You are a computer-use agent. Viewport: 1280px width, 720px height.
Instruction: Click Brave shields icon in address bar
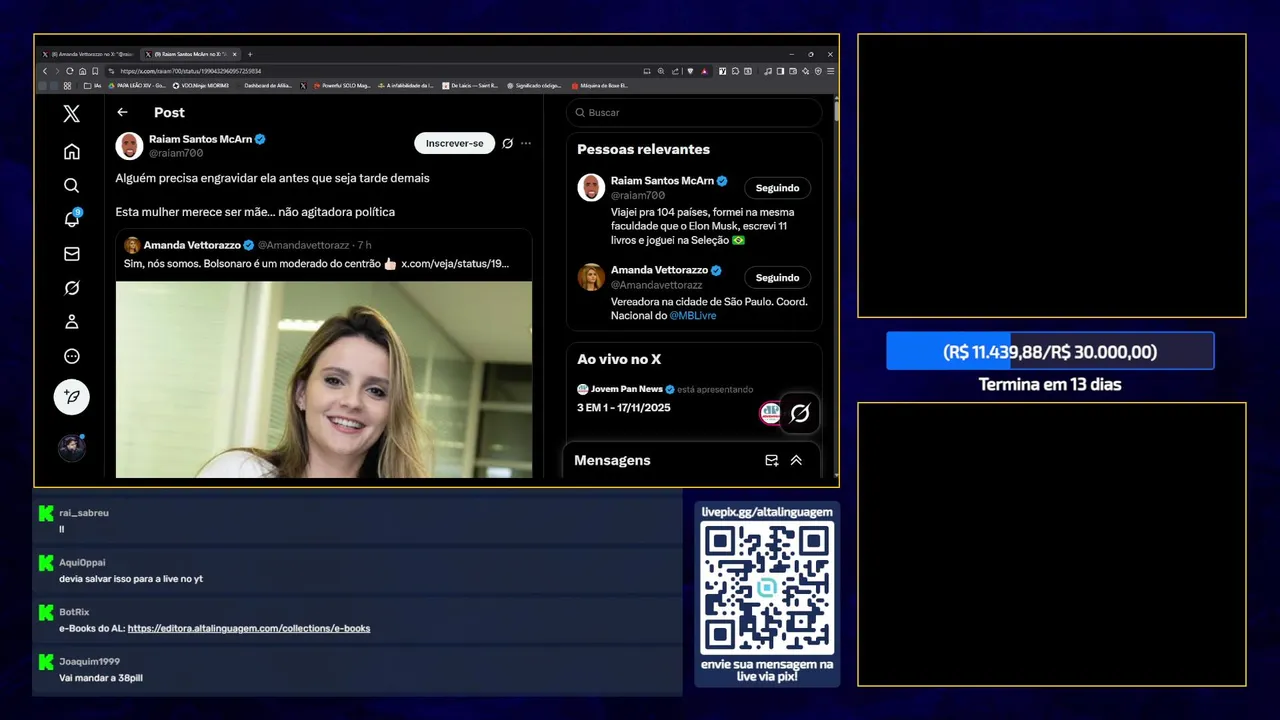pyautogui.click(x=690, y=71)
